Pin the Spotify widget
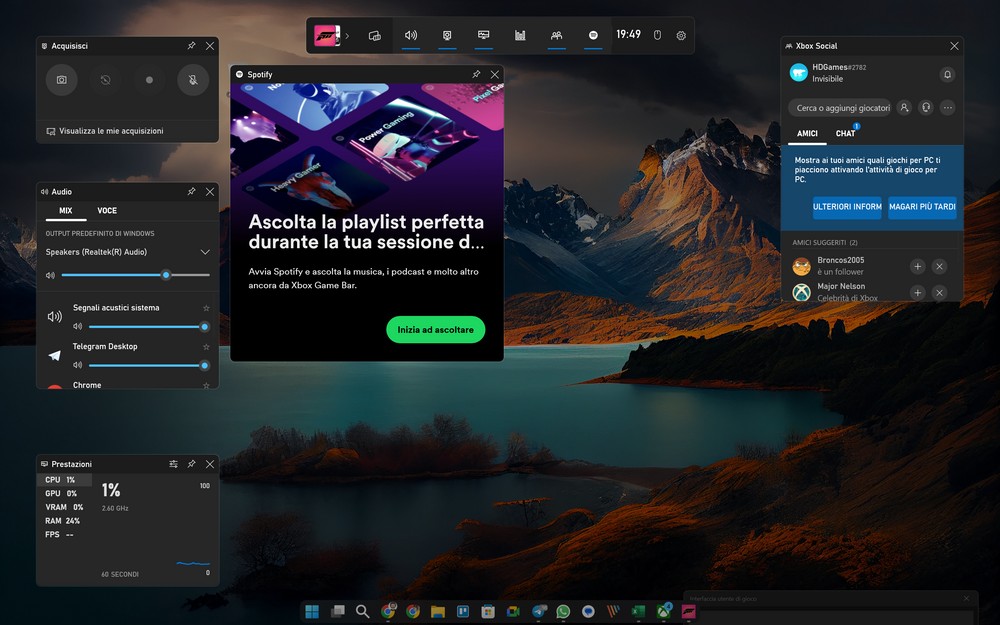The width and height of the screenshot is (1000, 625). 476,74
